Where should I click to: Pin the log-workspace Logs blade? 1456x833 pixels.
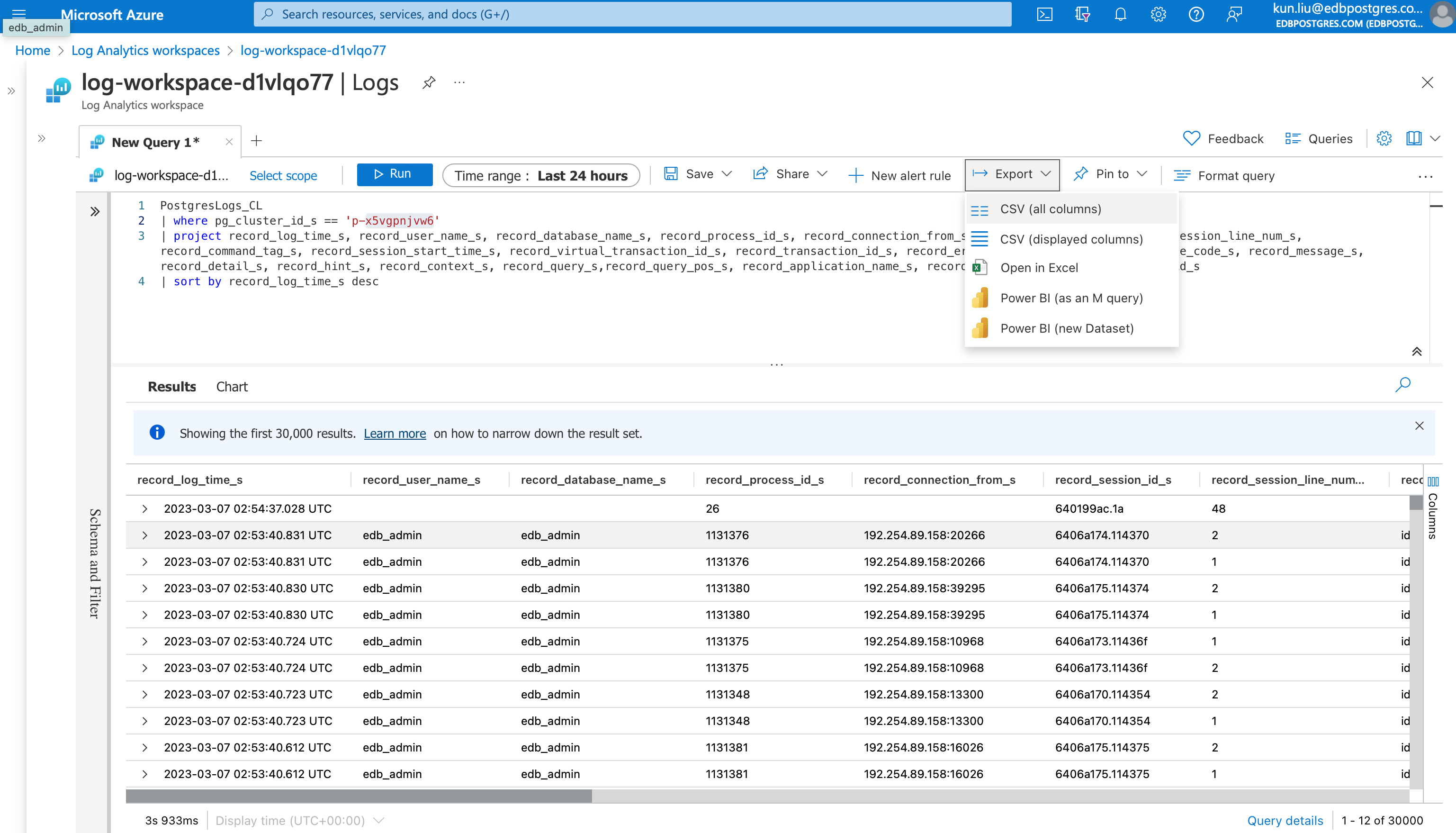pyautogui.click(x=428, y=83)
